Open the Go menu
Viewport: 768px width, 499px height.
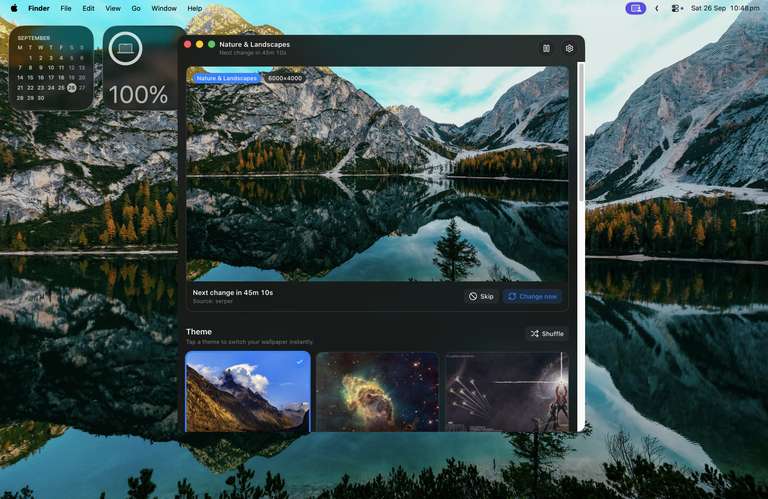point(136,8)
